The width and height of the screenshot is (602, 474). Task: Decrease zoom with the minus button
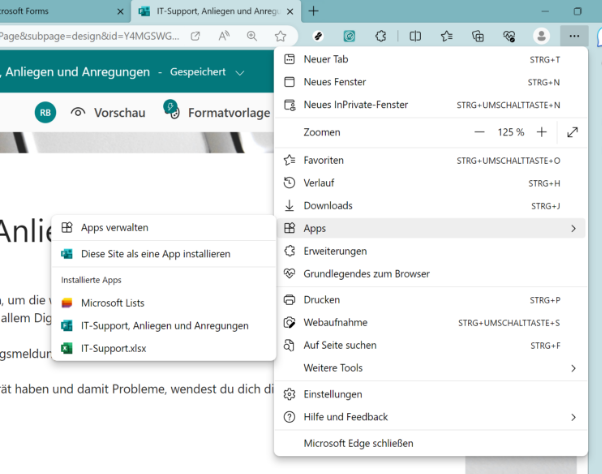[479, 132]
